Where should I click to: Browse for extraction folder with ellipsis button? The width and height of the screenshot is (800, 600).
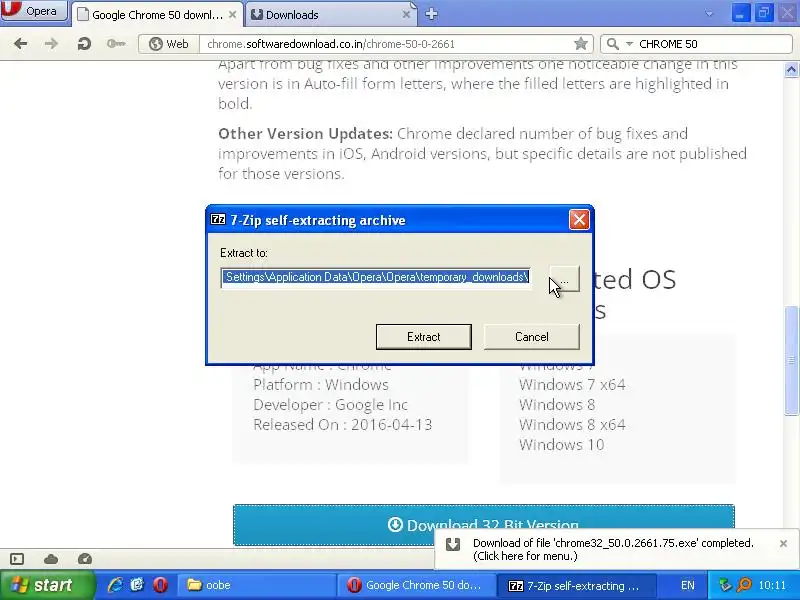click(565, 280)
